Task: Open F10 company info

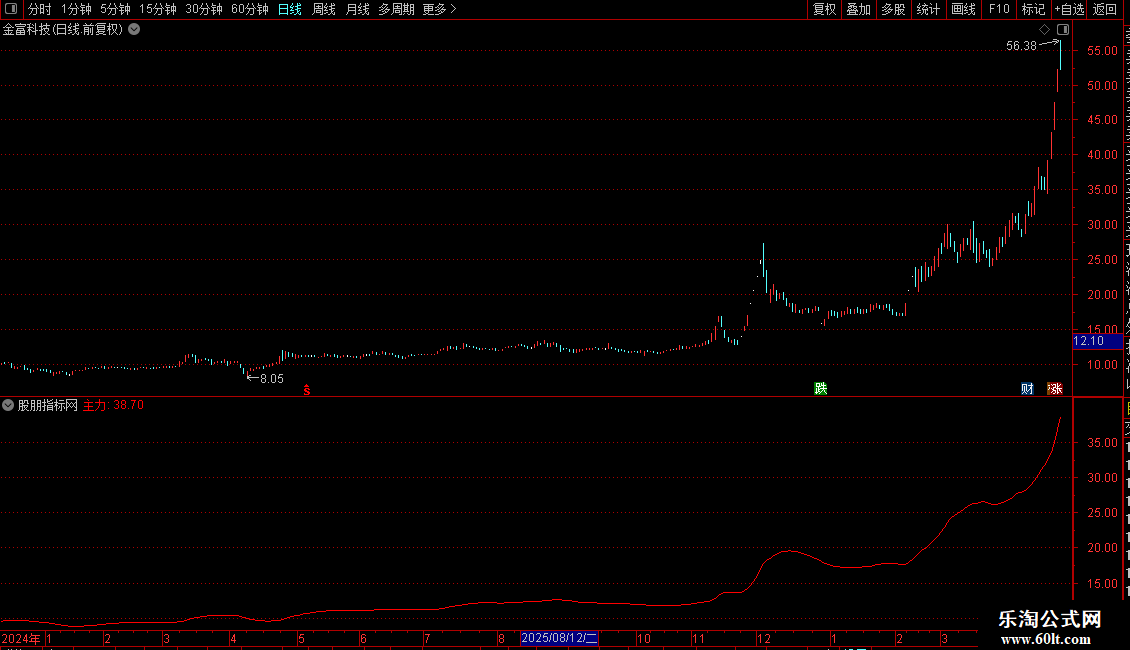Action: click(999, 9)
